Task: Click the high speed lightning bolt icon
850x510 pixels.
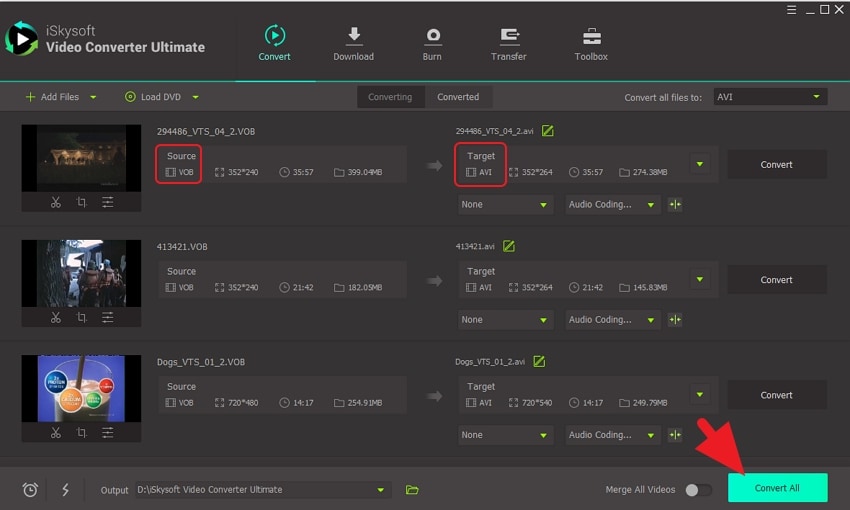Action: (66, 490)
